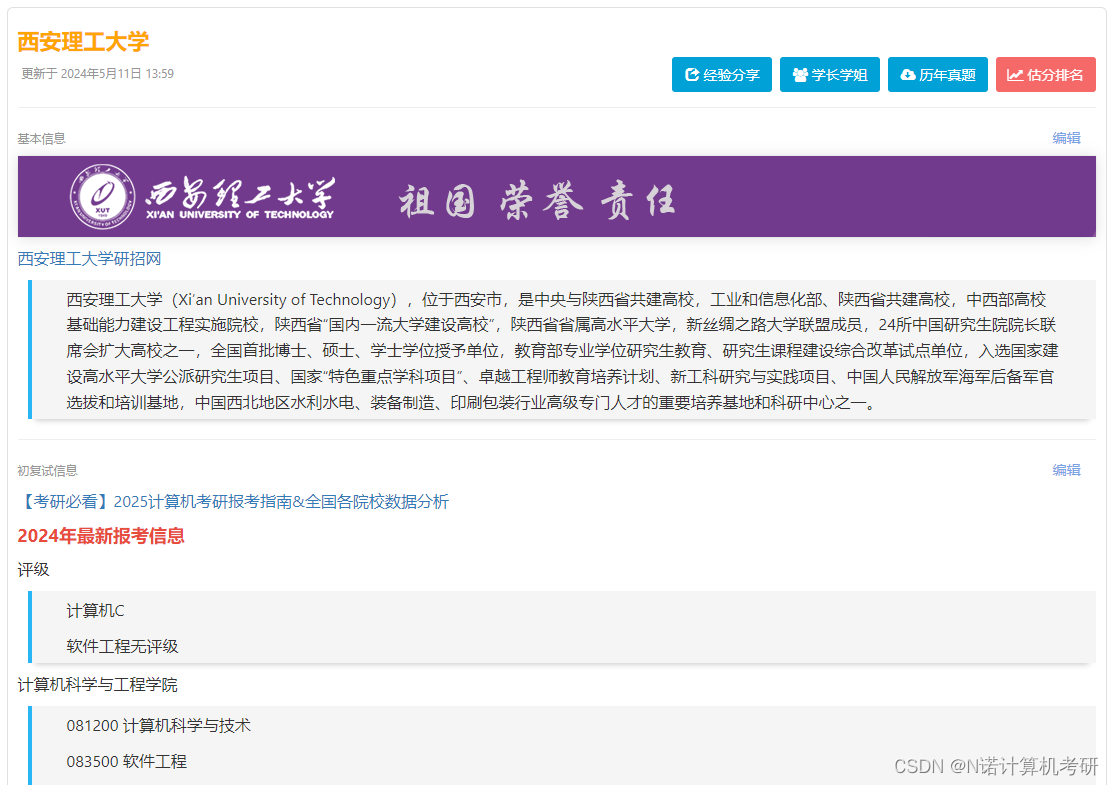Click the 西安理工大学 orange title
Viewport: 1114px width, 785px height.
point(83,42)
